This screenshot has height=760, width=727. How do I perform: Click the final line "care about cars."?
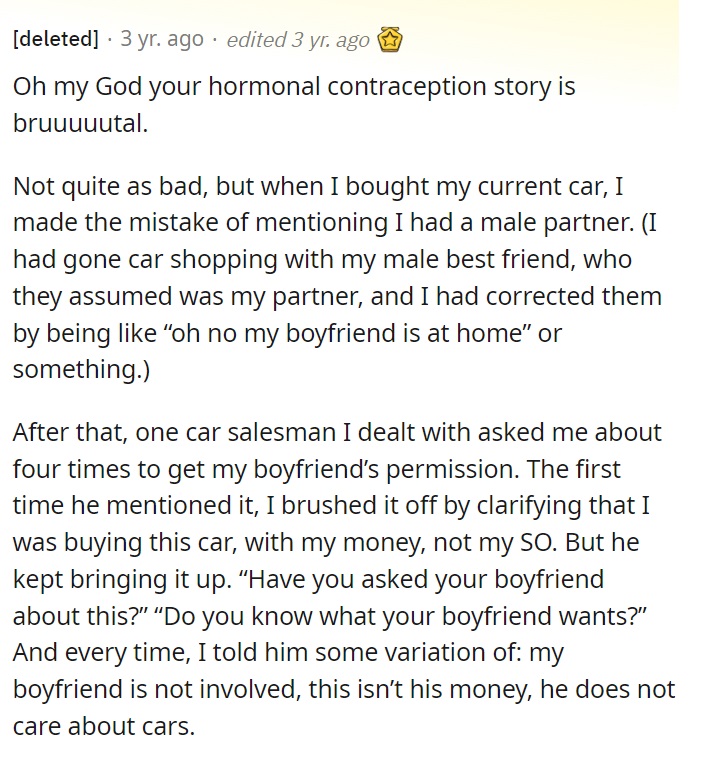pos(104,727)
